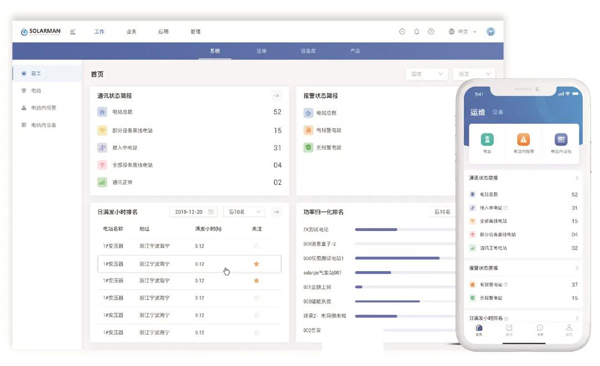Click the highlighted table row's 0.12 value
Screen dimensions: 600x366
tap(199, 264)
